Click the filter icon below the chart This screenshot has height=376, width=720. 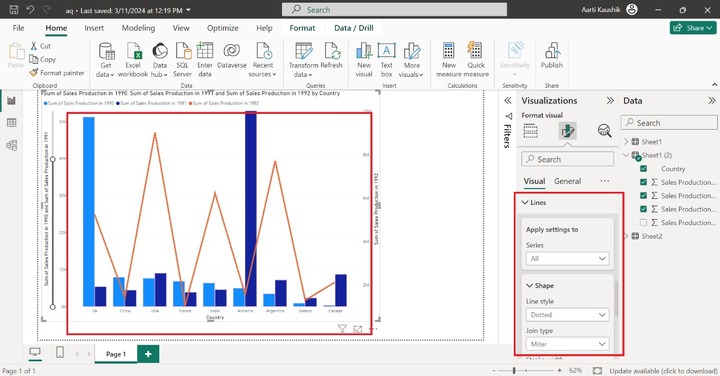342,328
